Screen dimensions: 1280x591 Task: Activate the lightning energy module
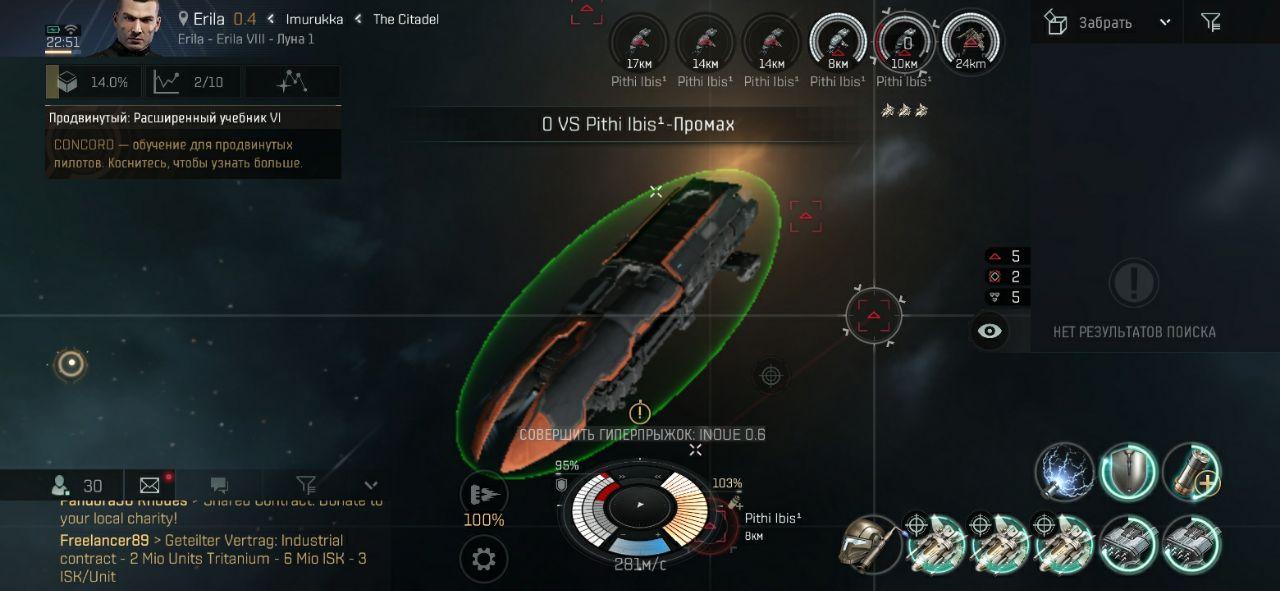tap(1064, 472)
